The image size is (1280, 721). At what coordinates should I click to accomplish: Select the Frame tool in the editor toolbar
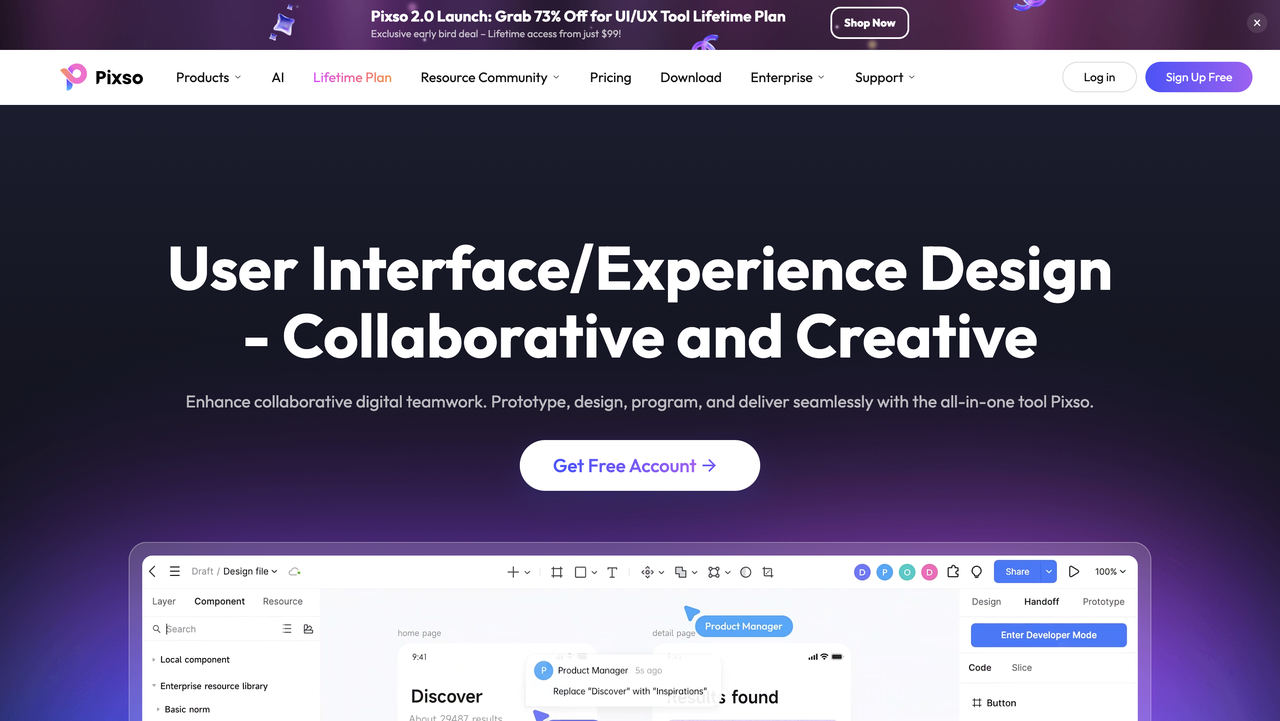click(x=557, y=572)
